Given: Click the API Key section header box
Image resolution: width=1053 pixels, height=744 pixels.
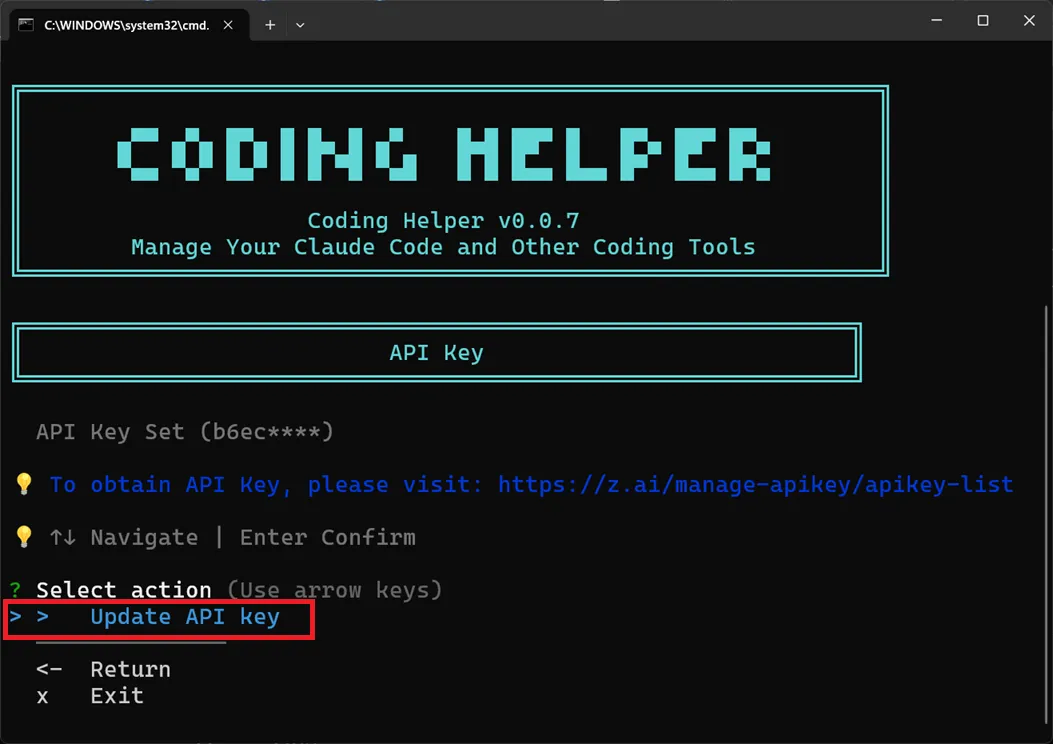Looking at the screenshot, I should pyautogui.click(x=436, y=352).
